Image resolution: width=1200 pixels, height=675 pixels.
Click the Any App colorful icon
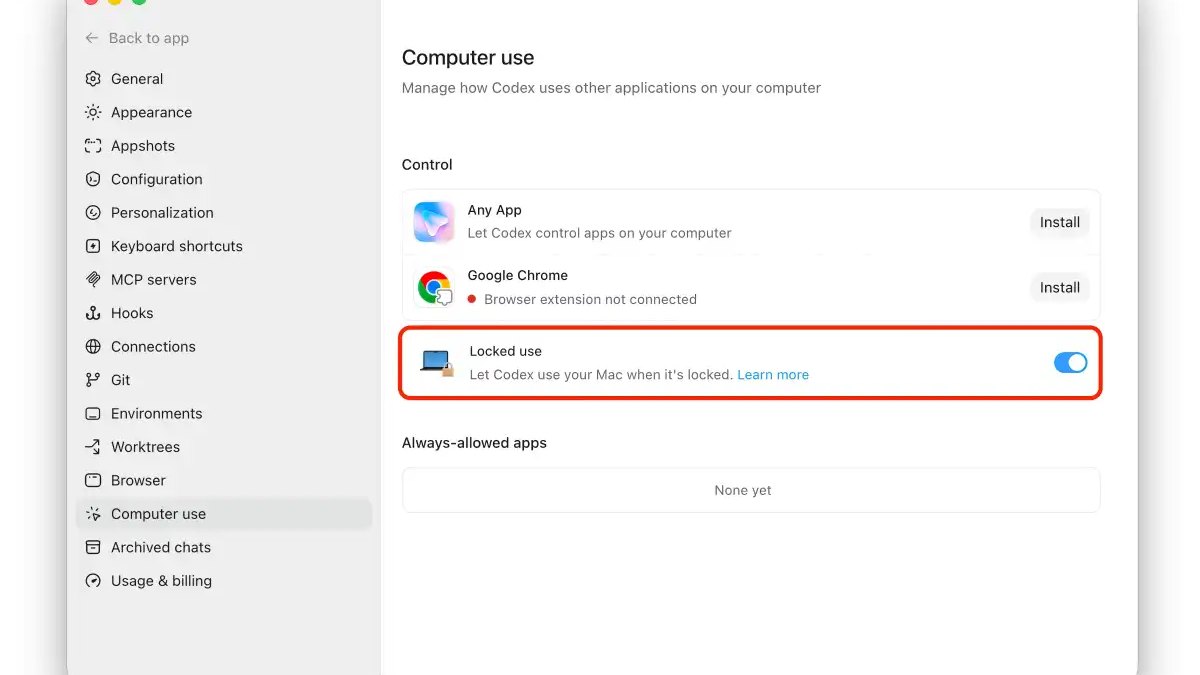pyautogui.click(x=434, y=222)
